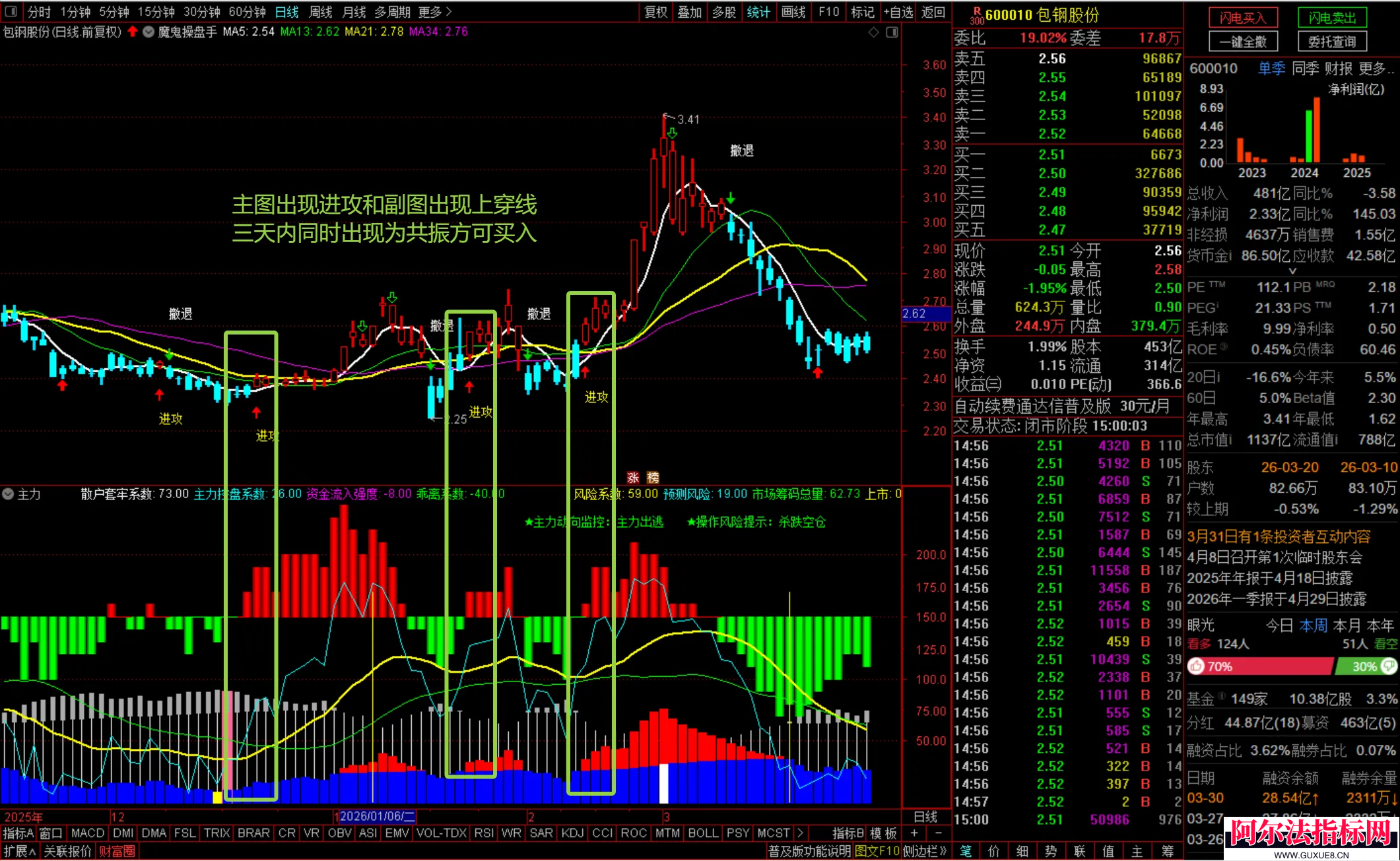Expand the 更多 periods menu
This screenshot has width=1400, height=861.
tap(435, 12)
